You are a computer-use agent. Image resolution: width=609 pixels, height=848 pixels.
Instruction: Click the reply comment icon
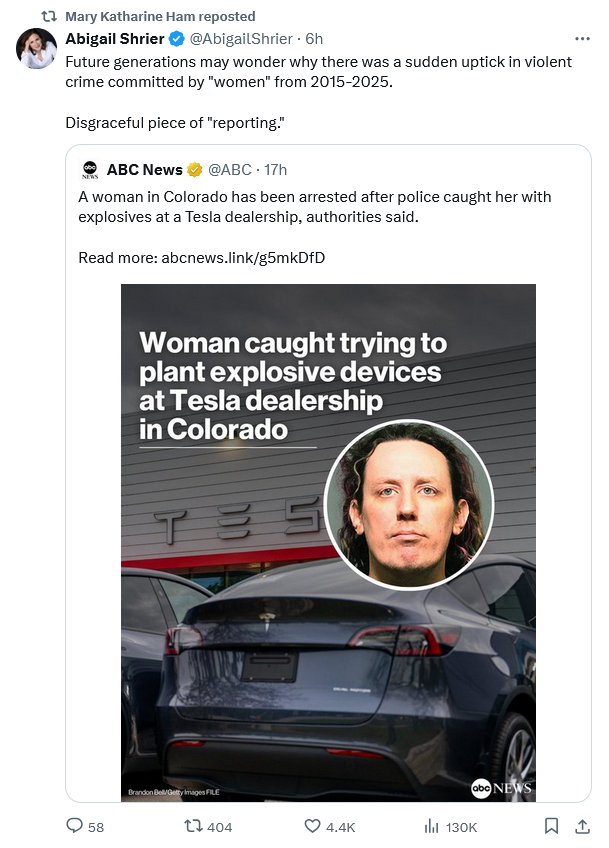click(x=74, y=826)
